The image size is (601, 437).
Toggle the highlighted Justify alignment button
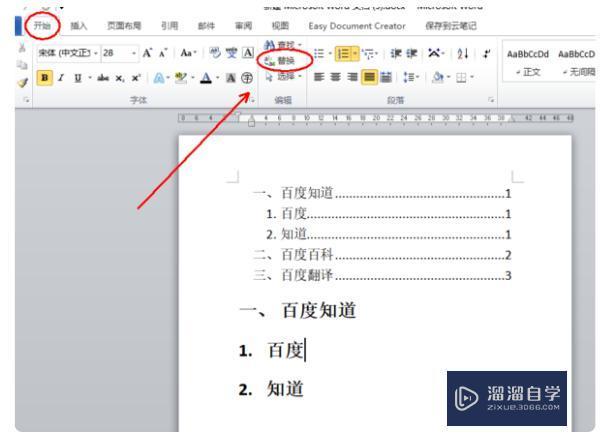click(x=369, y=77)
